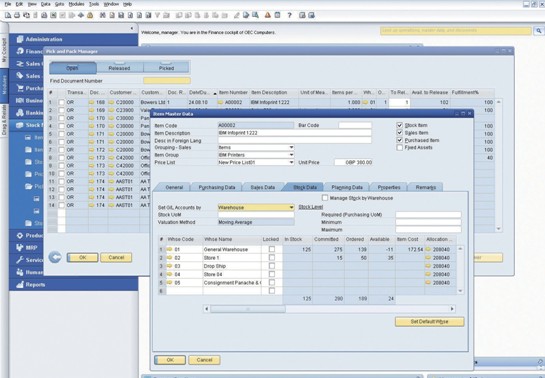Click scroll down arrow of warehouse table
This screenshot has height=378, width=545.
(x=461, y=291)
